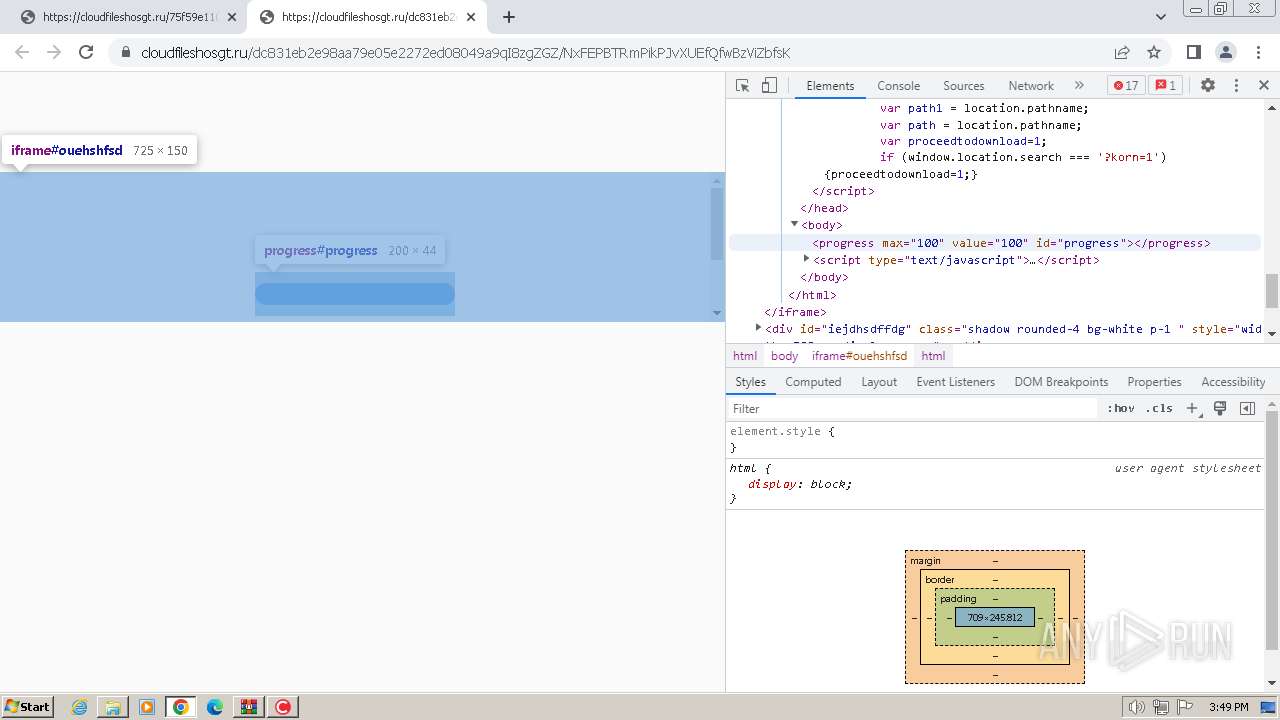The width and height of the screenshot is (1280, 720).
Task: Open the Accessibility tab
Action: tap(1233, 382)
